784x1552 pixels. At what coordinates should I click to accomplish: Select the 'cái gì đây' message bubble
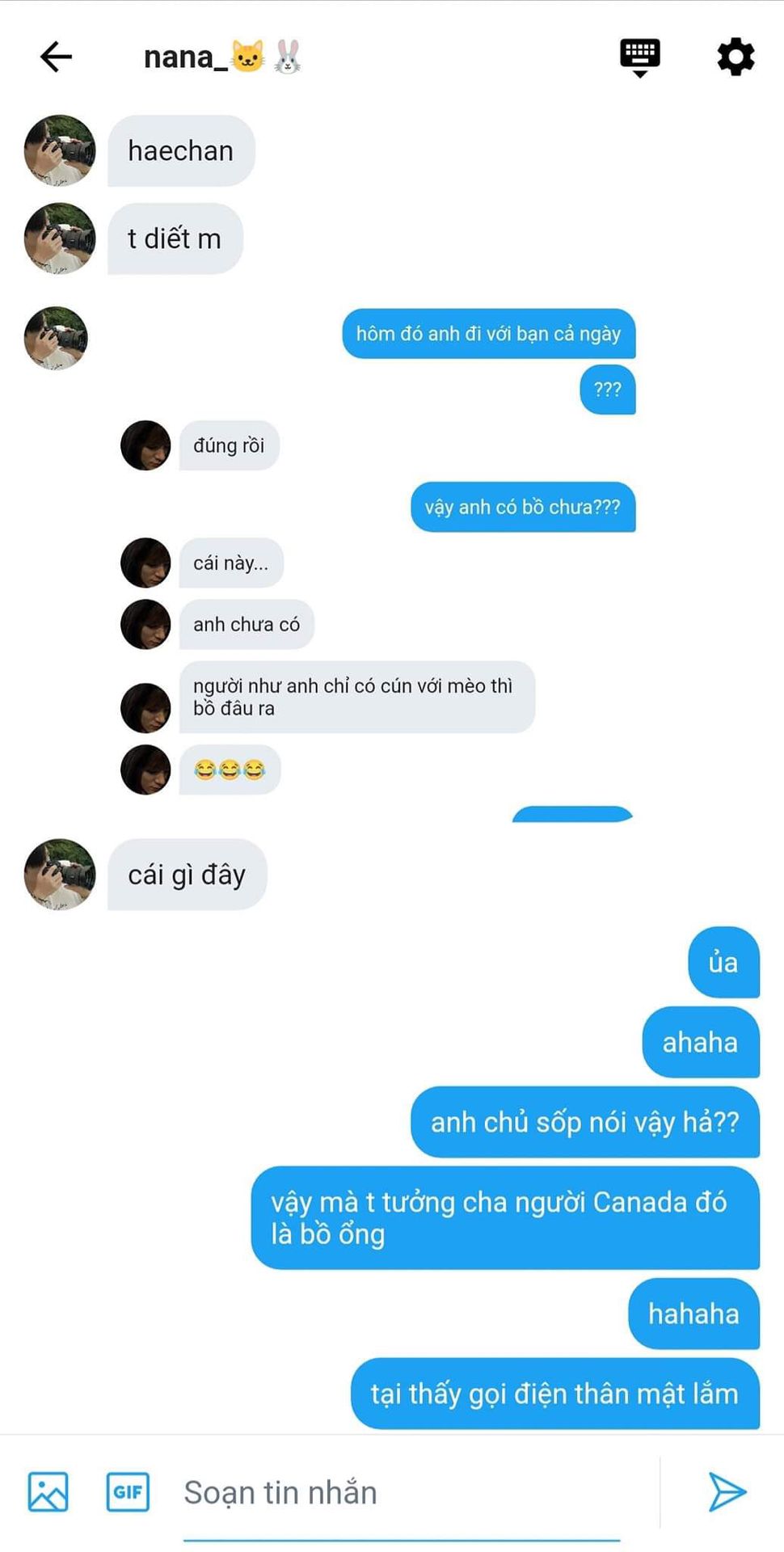pyautogui.click(x=187, y=875)
